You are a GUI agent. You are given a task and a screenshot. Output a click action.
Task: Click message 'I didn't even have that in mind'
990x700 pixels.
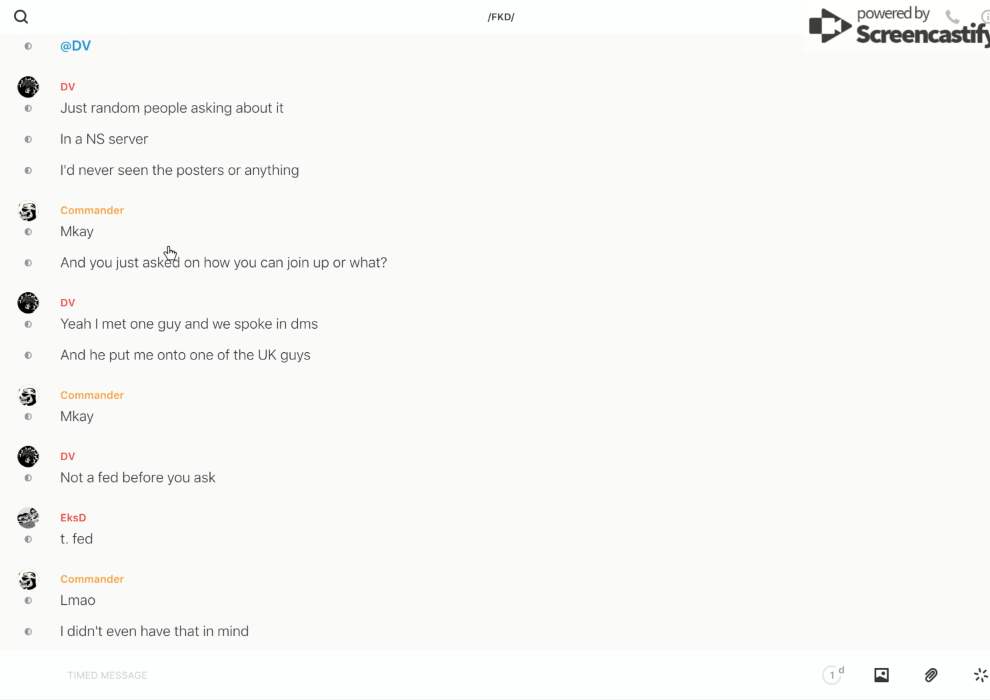click(x=154, y=631)
